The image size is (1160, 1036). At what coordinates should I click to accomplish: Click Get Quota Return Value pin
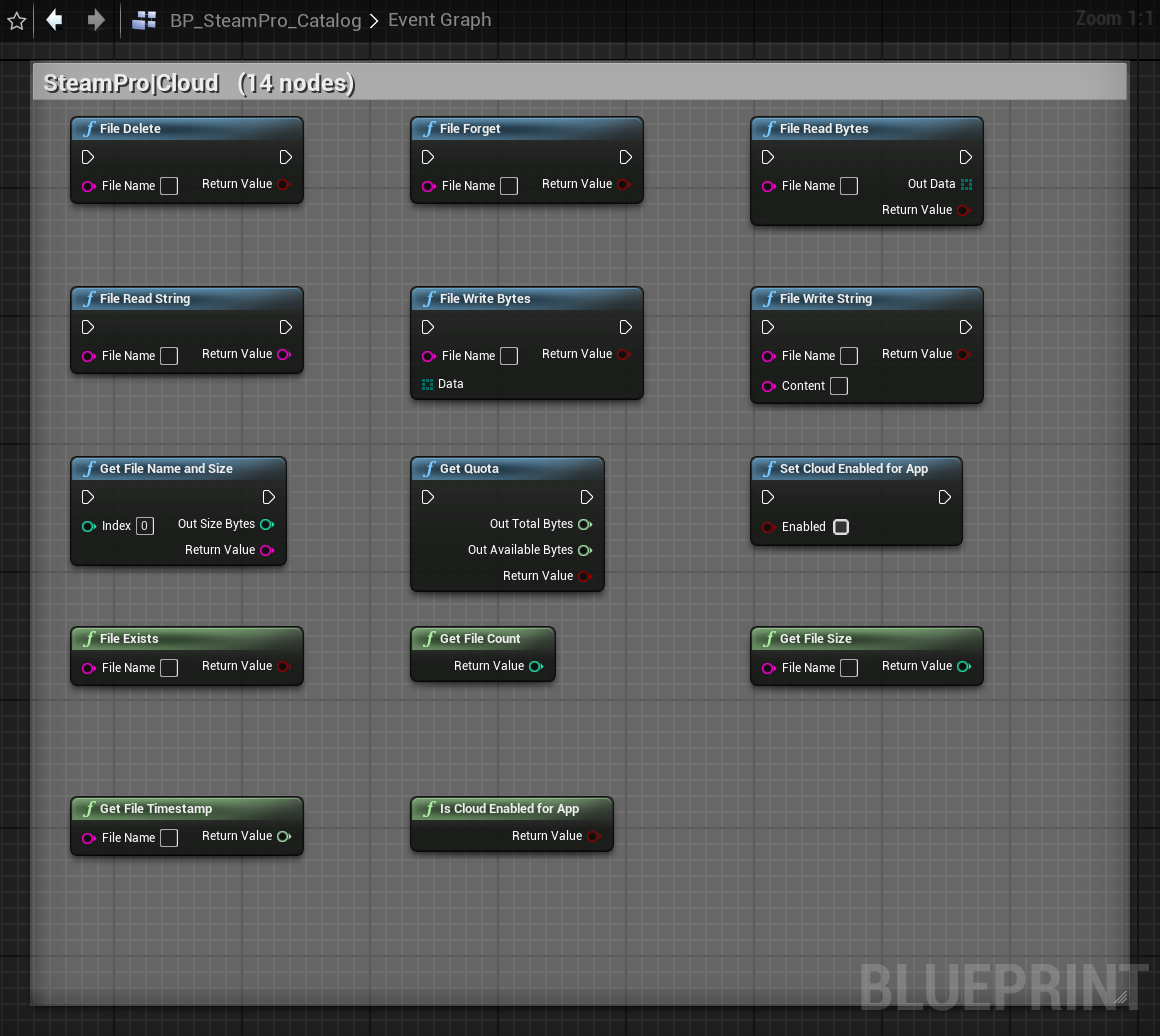click(585, 576)
